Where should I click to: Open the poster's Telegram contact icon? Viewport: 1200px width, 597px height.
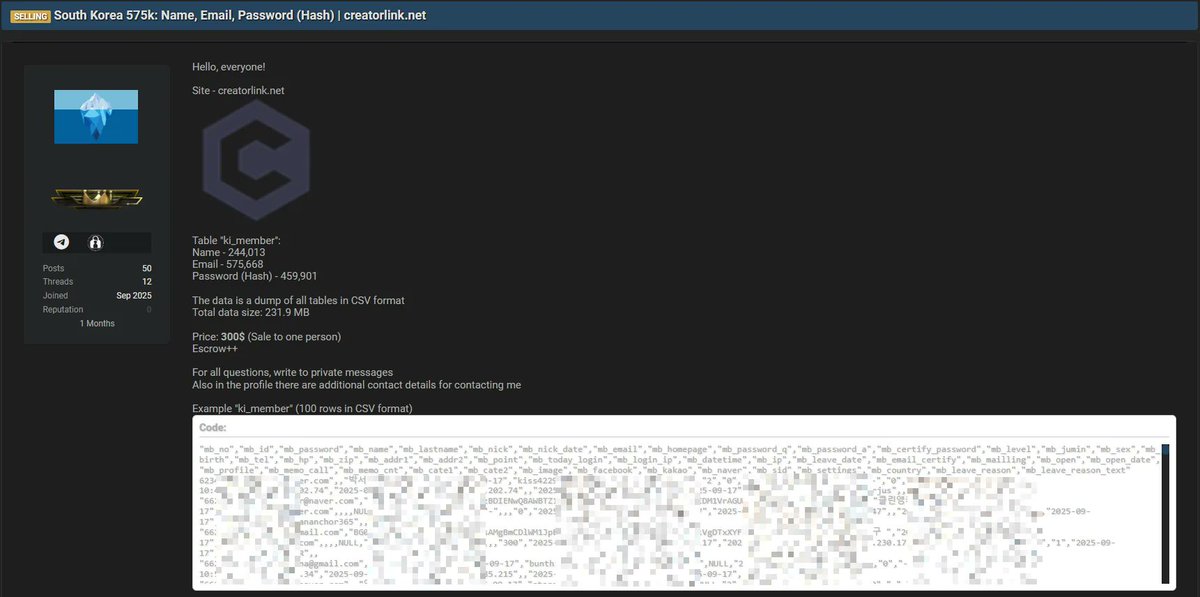62,242
